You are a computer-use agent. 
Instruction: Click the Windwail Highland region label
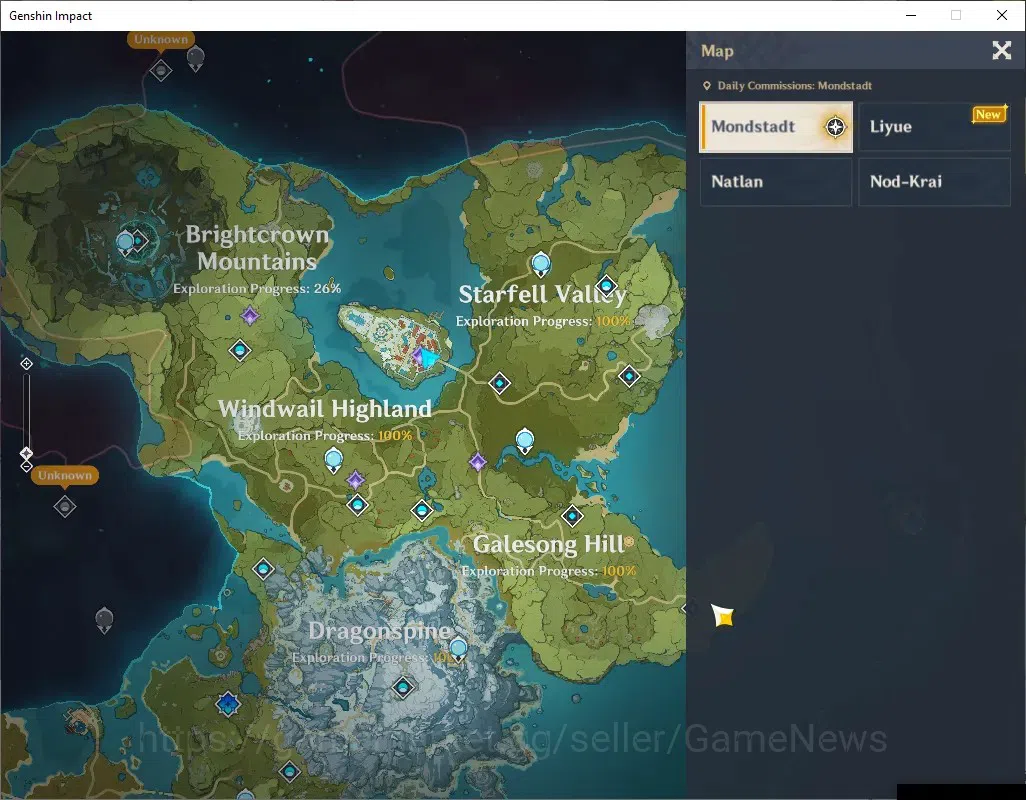(325, 409)
